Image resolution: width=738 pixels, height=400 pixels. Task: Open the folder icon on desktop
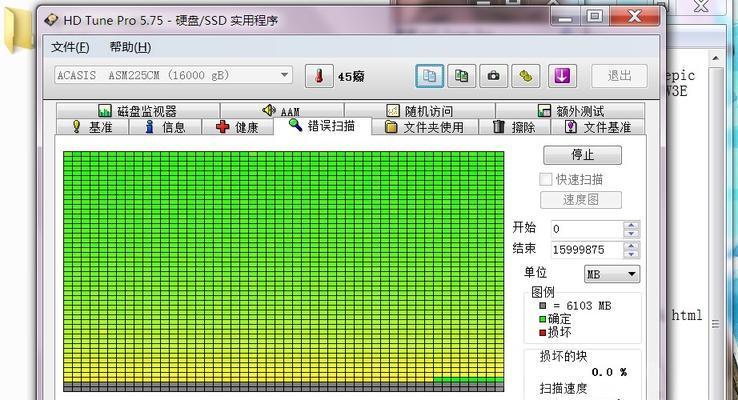19,29
